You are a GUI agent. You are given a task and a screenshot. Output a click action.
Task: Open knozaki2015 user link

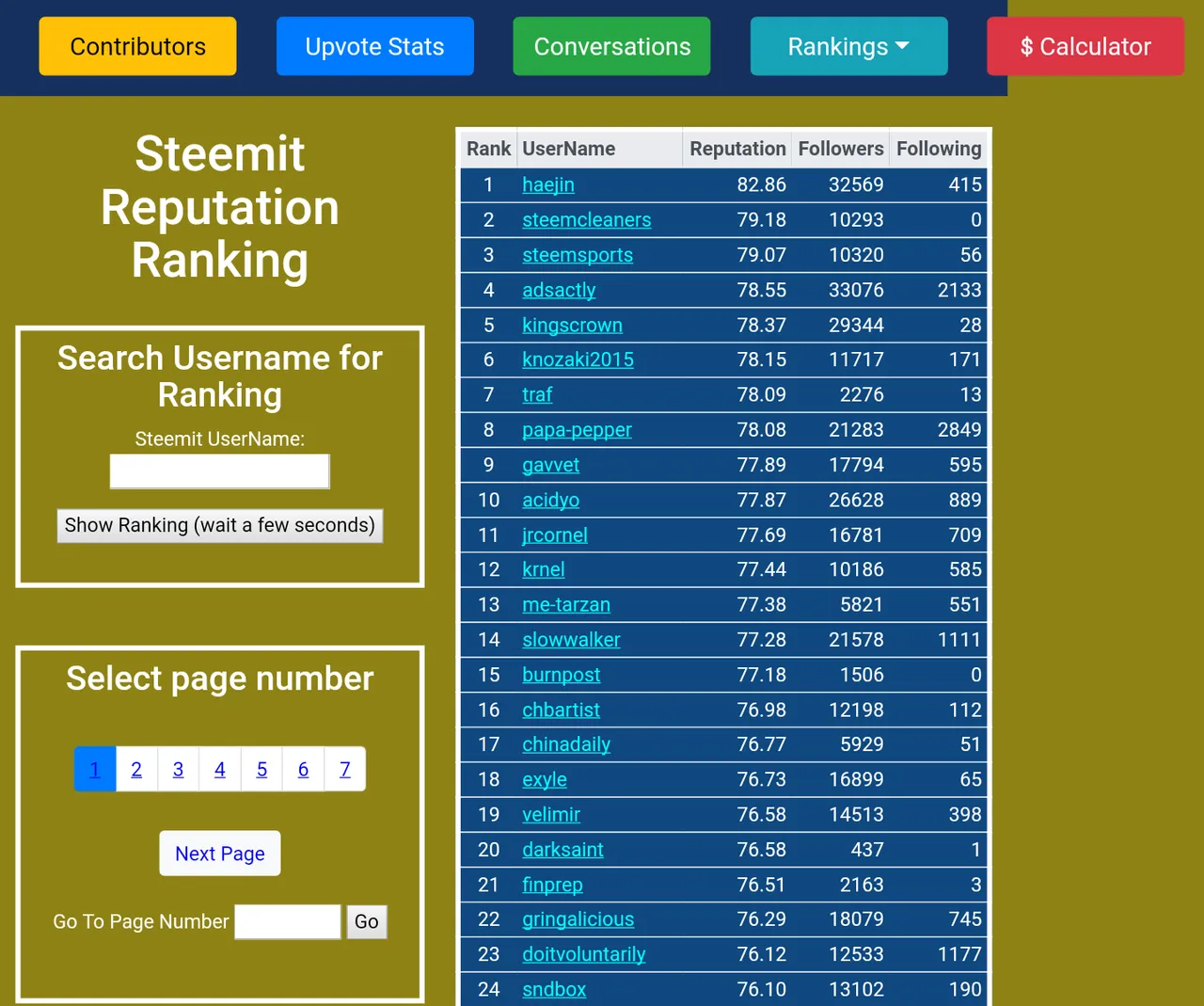(578, 359)
